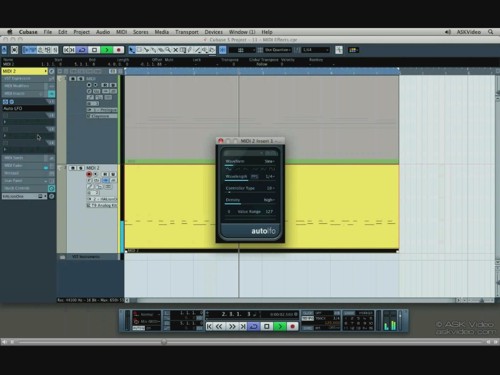Select the Mute X tool

(176, 50)
